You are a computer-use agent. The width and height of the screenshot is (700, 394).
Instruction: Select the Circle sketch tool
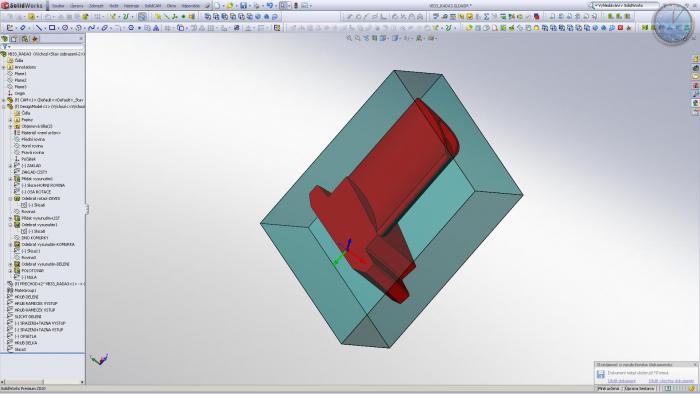[x=65, y=28]
